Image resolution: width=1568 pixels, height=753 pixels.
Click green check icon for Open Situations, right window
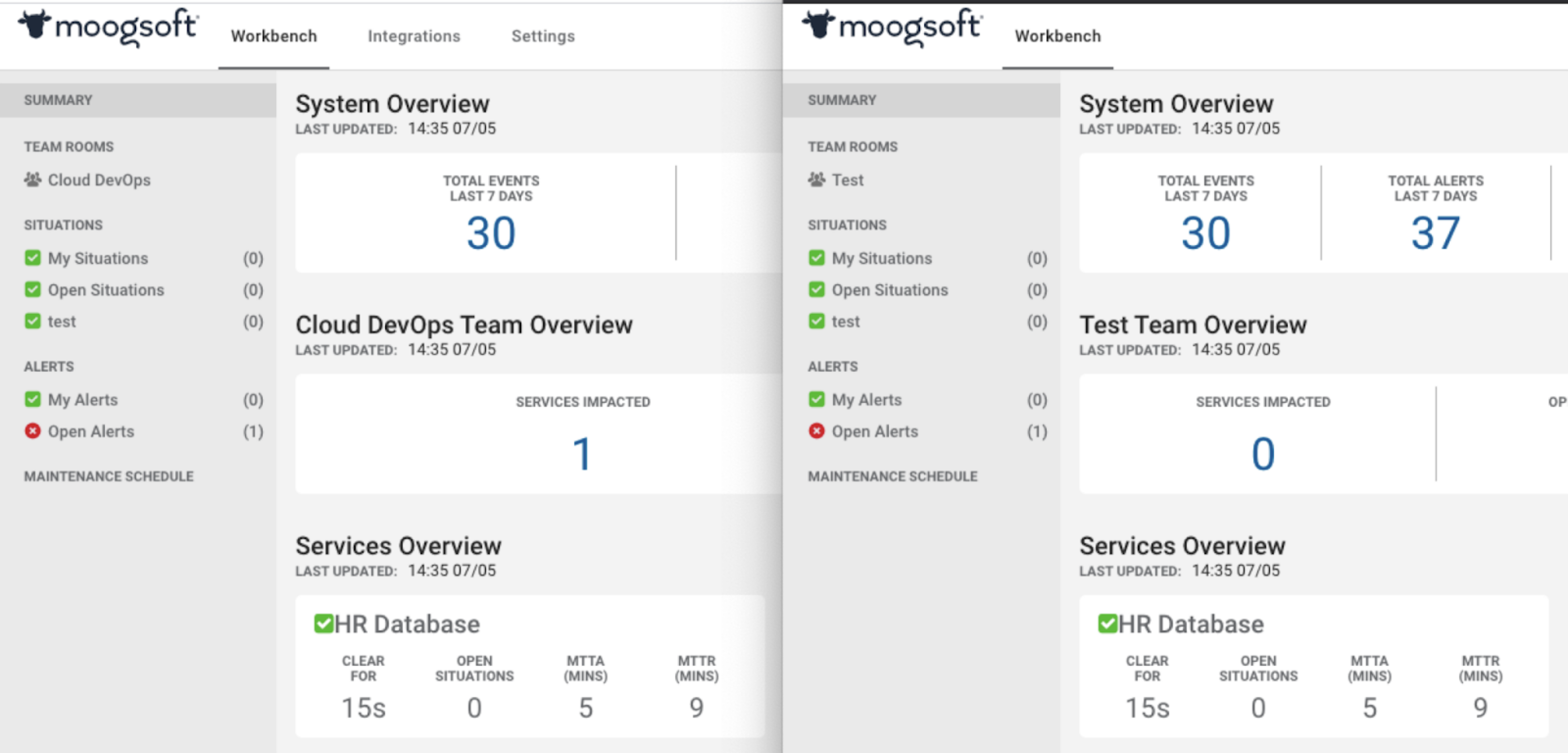pos(817,289)
